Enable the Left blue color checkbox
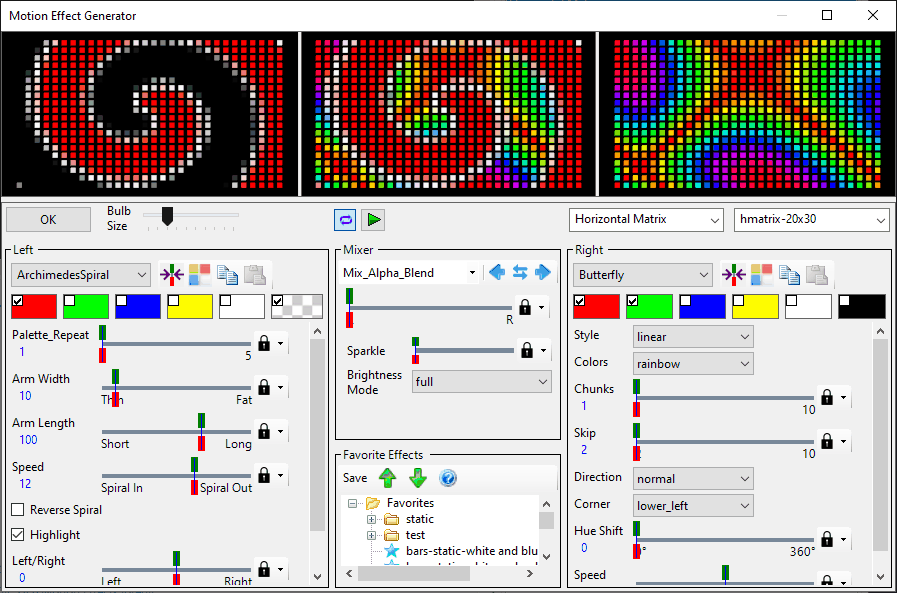 122,301
